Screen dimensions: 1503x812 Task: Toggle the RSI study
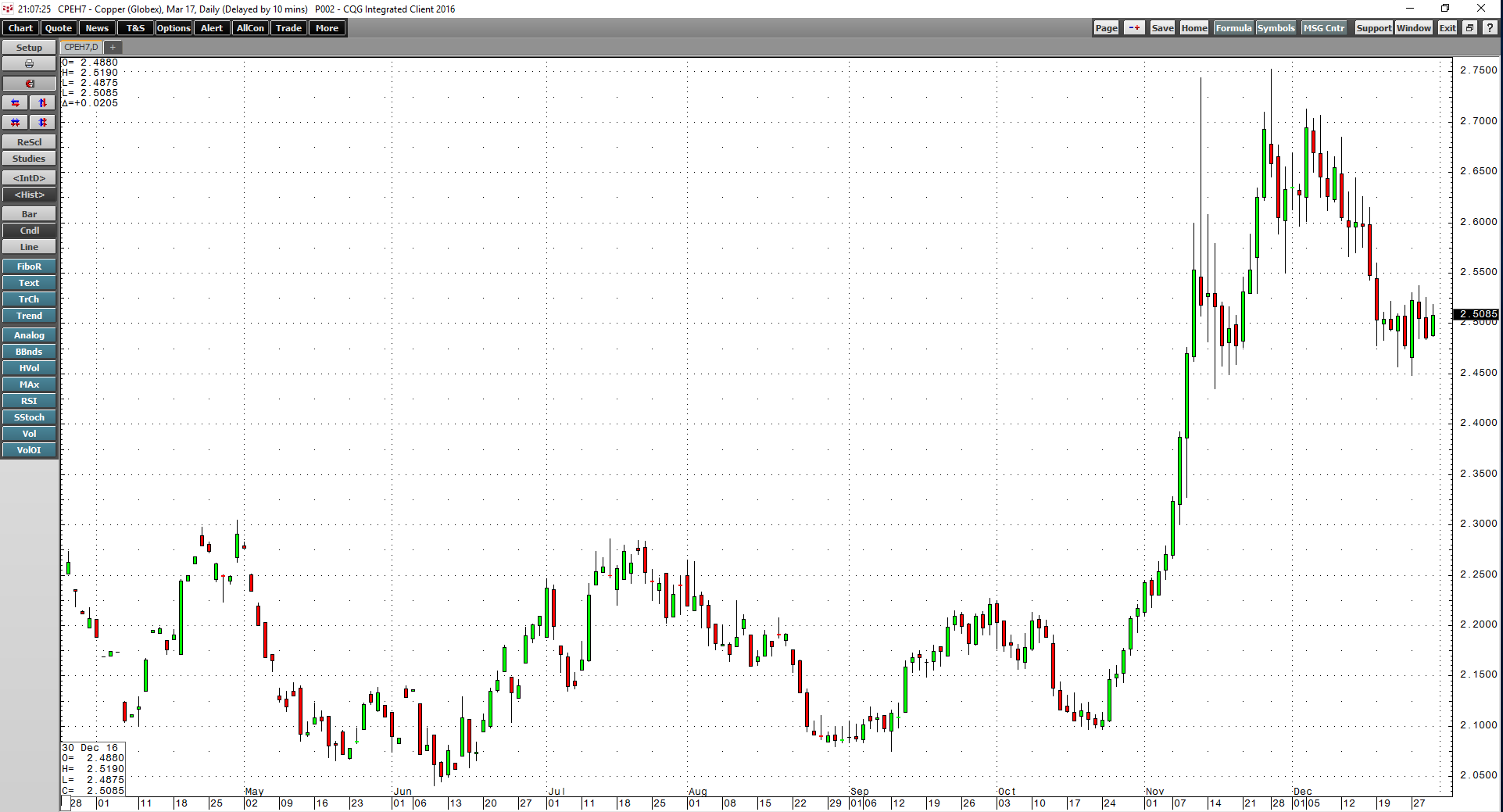(29, 401)
